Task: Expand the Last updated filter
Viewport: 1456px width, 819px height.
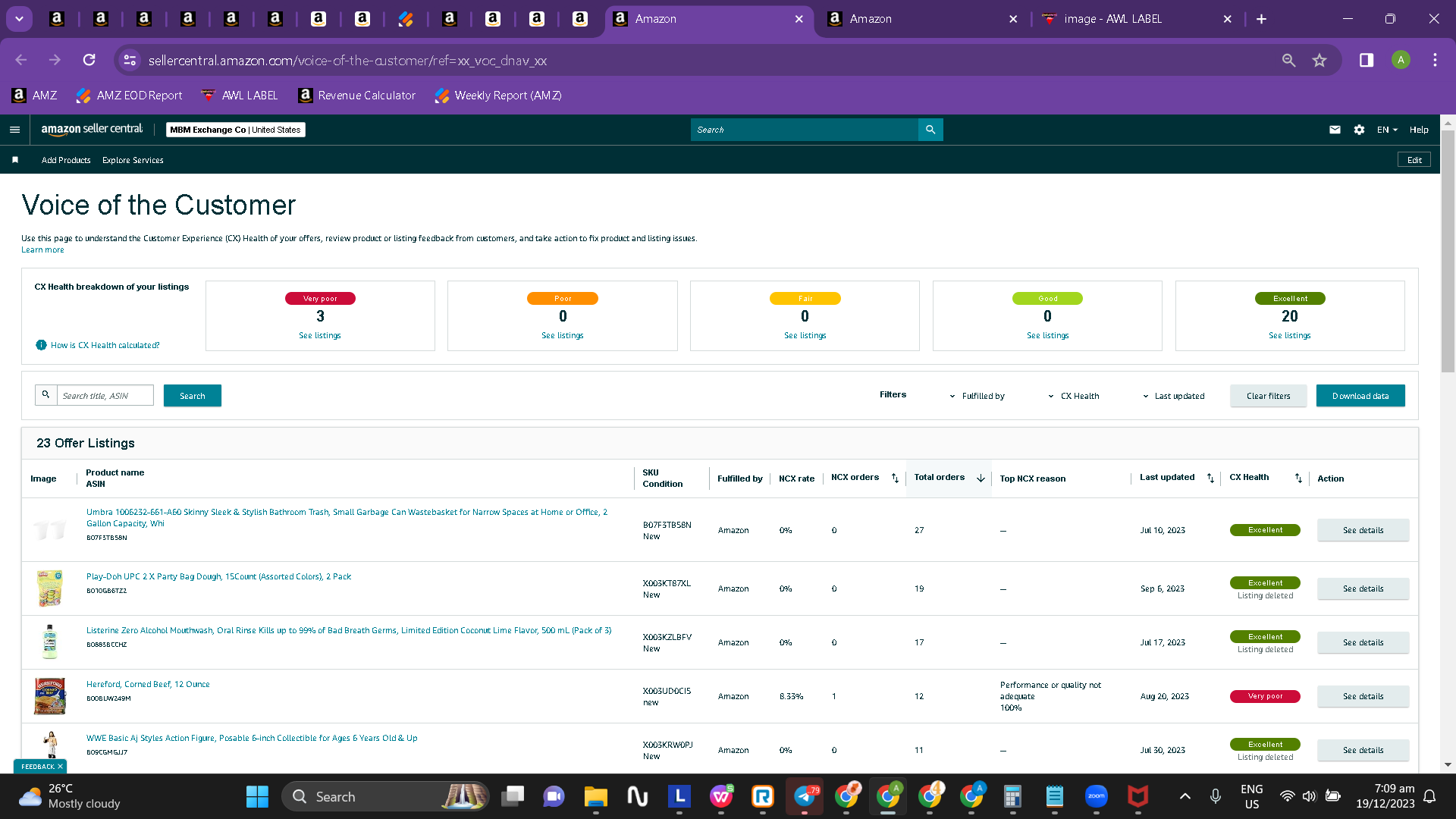Action: click(x=1174, y=396)
